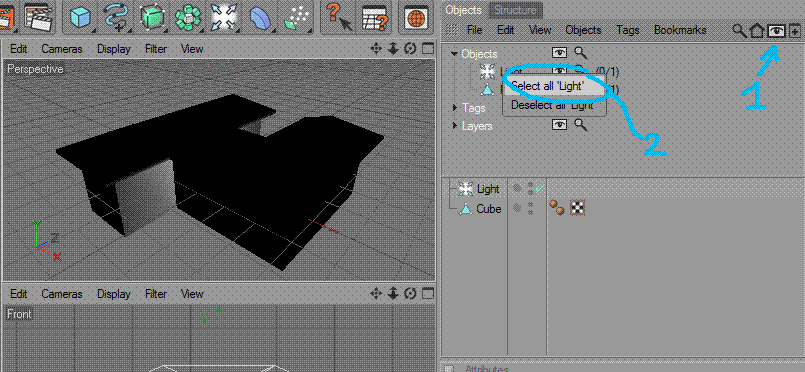Switch to the Objects tab
The image size is (805, 372).
(x=464, y=10)
